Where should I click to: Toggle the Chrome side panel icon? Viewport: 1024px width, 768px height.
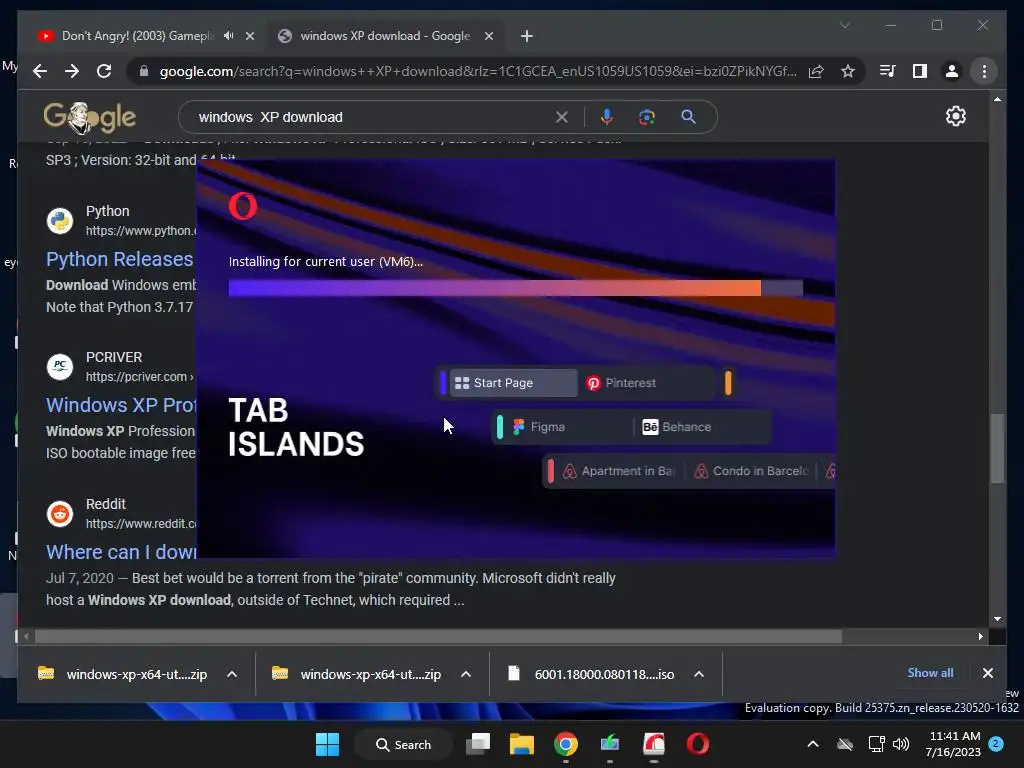click(920, 71)
